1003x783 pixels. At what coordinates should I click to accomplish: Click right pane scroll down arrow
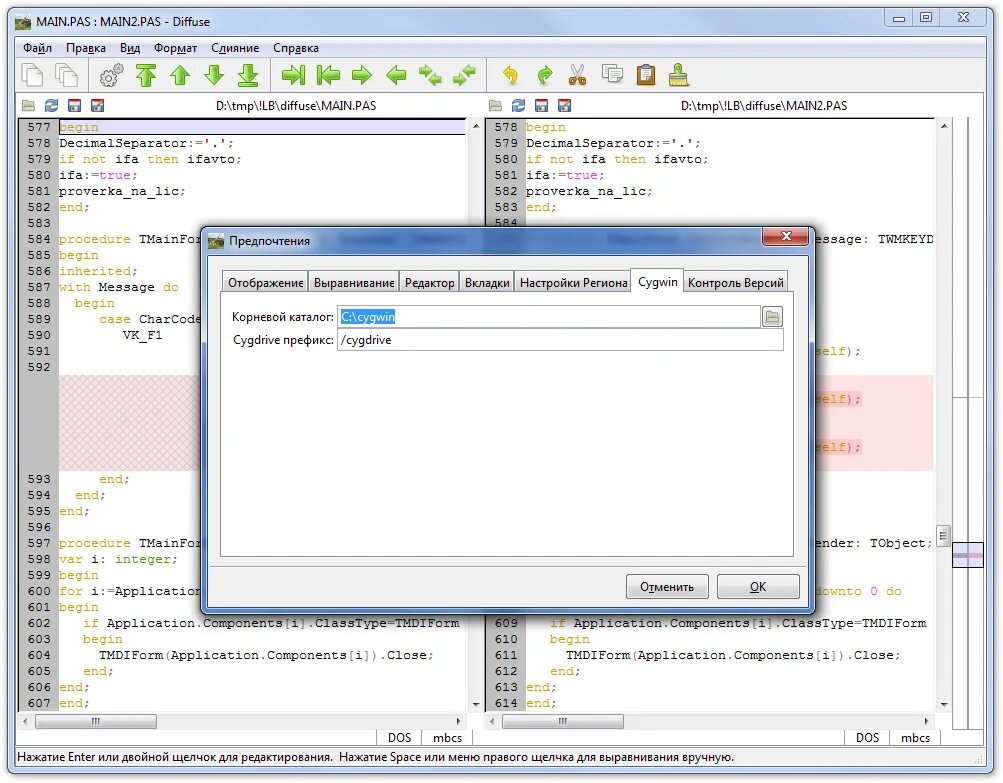coord(944,704)
